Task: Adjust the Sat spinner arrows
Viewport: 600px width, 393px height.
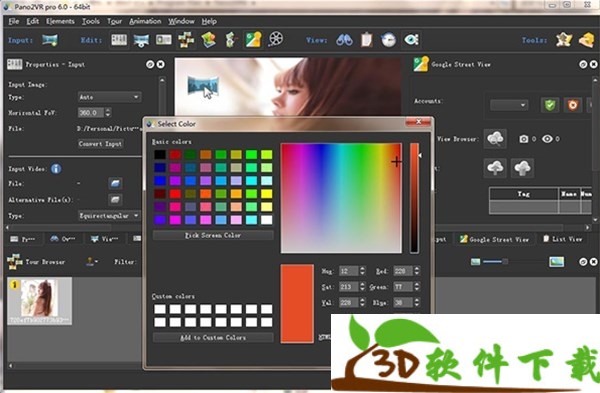Action: [x=362, y=287]
